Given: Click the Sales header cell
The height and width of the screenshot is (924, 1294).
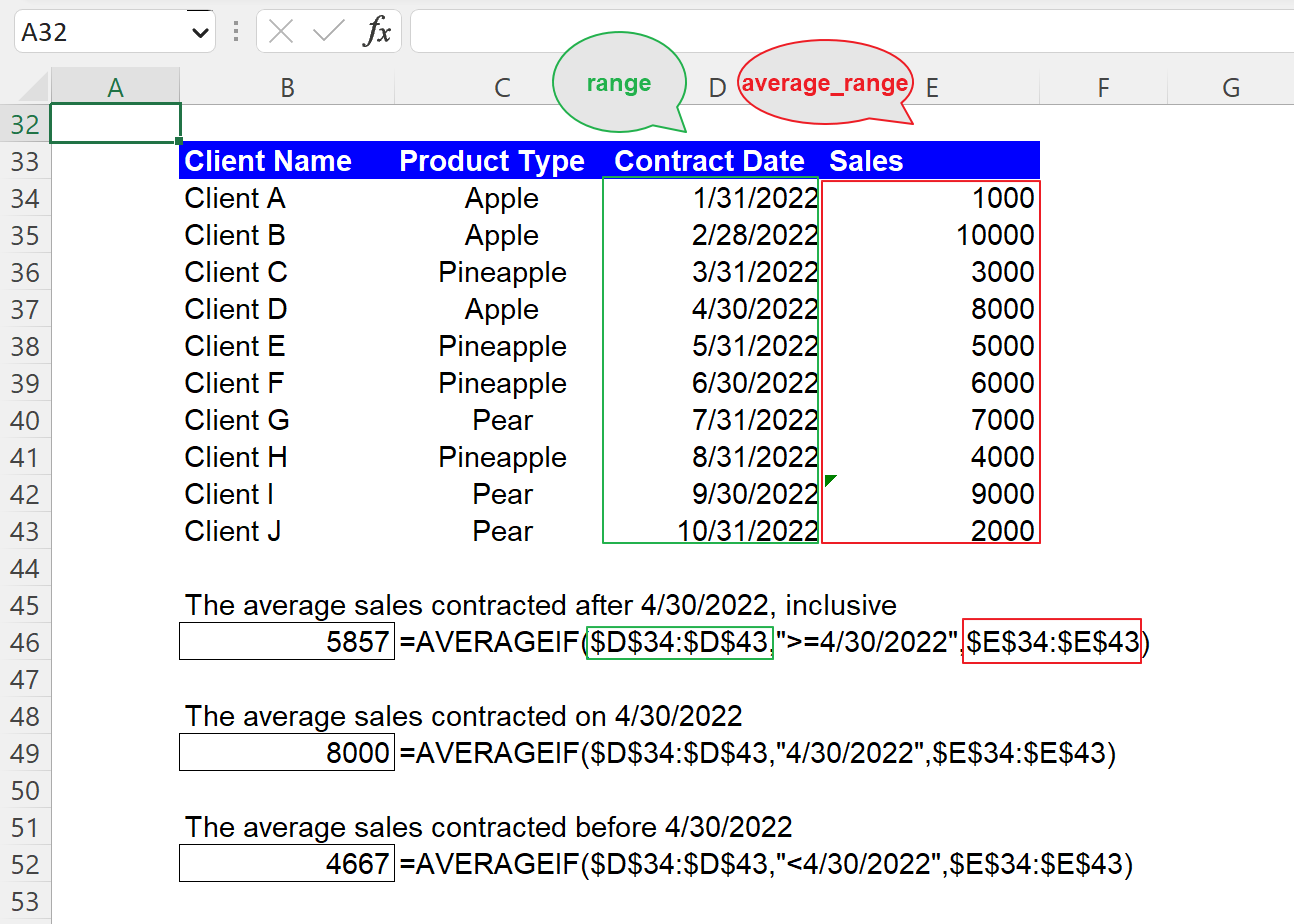Looking at the screenshot, I should (x=931, y=161).
